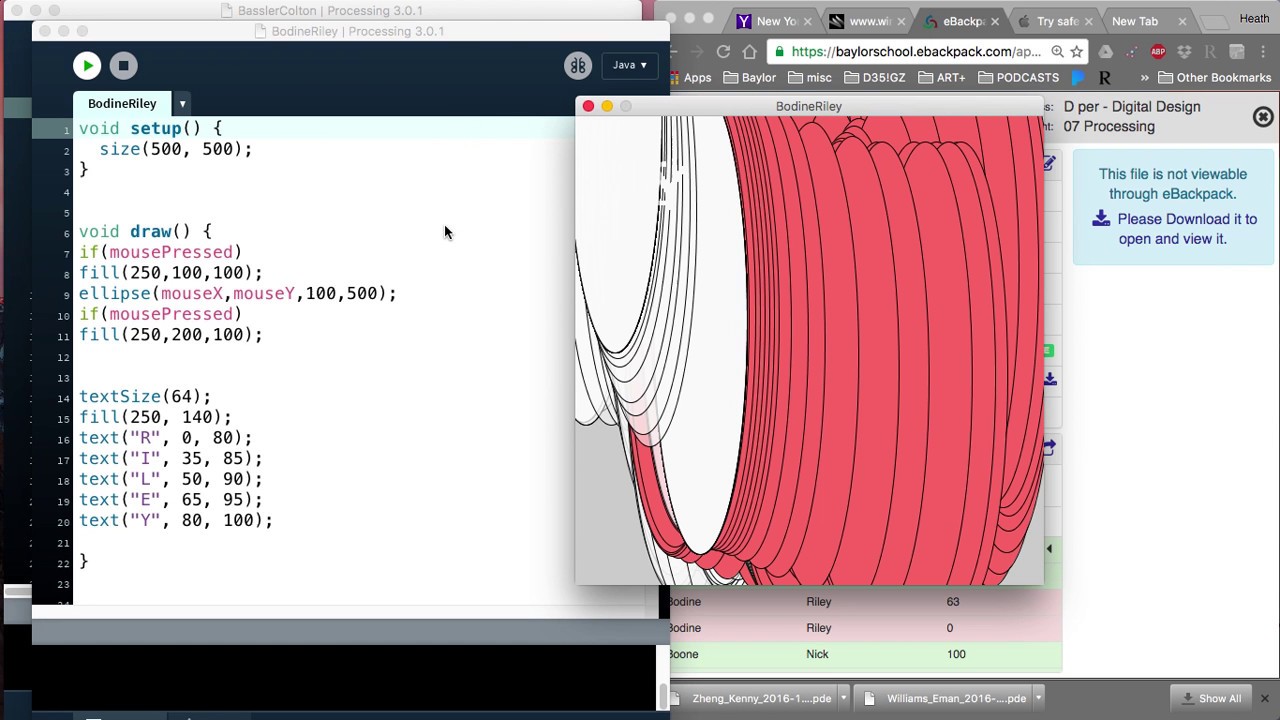The height and width of the screenshot is (720, 1280).
Task: Open the Google Drive extension
Action: [x=1105, y=51]
